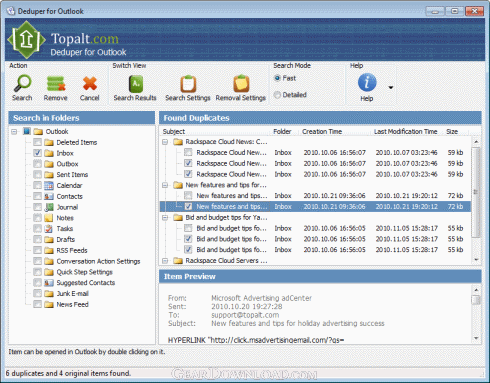Select the Quick Step Settings folder
This screenshot has width=490, height=383.
85,272
